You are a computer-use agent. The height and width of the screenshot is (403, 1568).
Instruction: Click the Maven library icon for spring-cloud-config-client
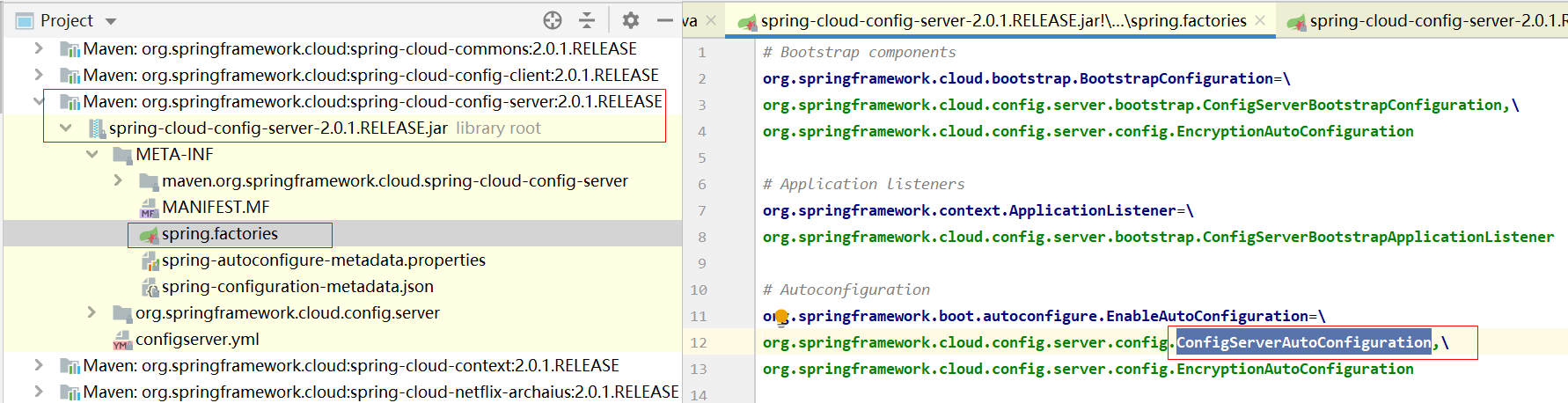70,76
